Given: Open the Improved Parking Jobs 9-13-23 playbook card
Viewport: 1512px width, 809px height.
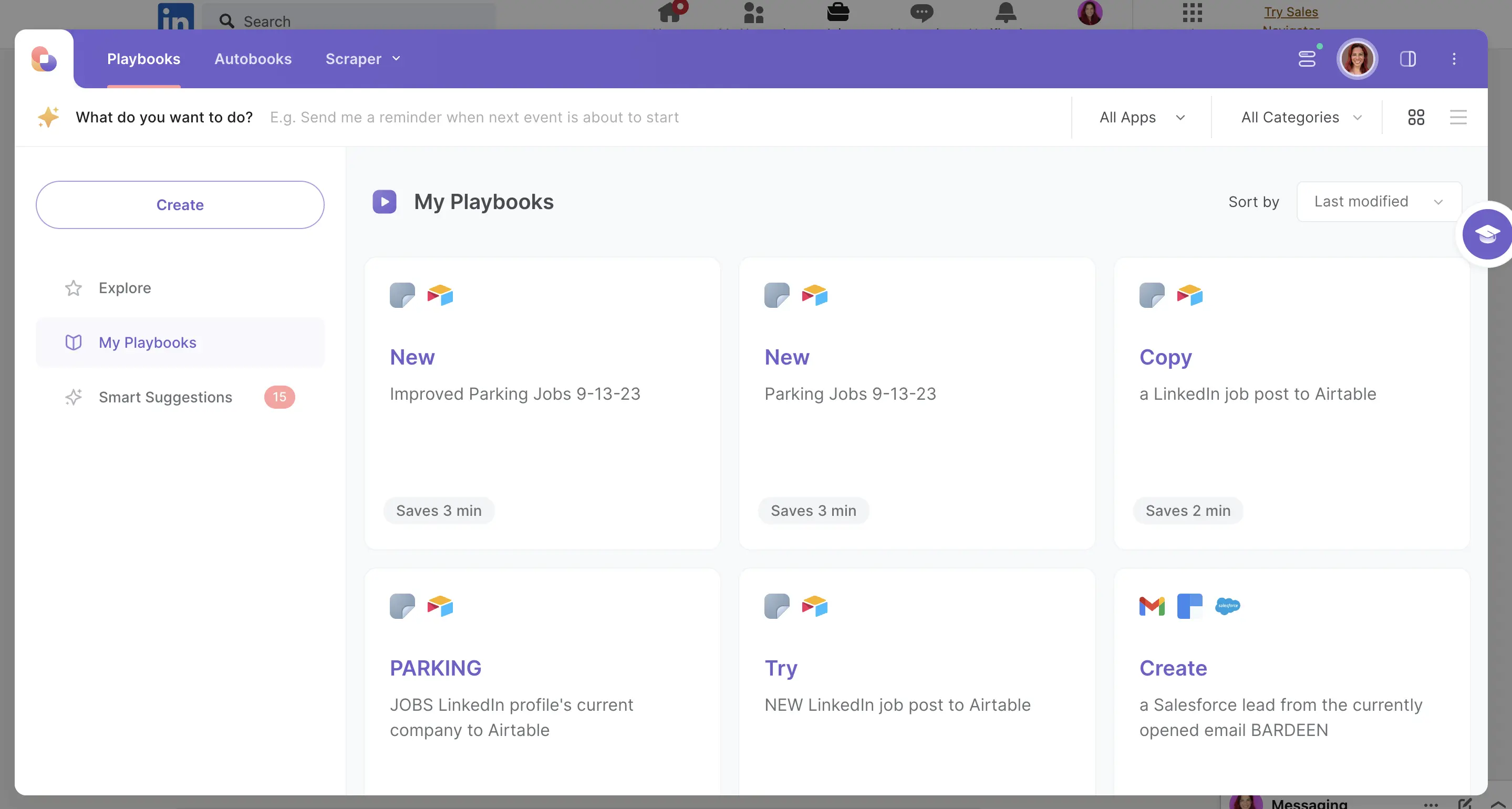Looking at the screenshot, I should tap(542, 393).
